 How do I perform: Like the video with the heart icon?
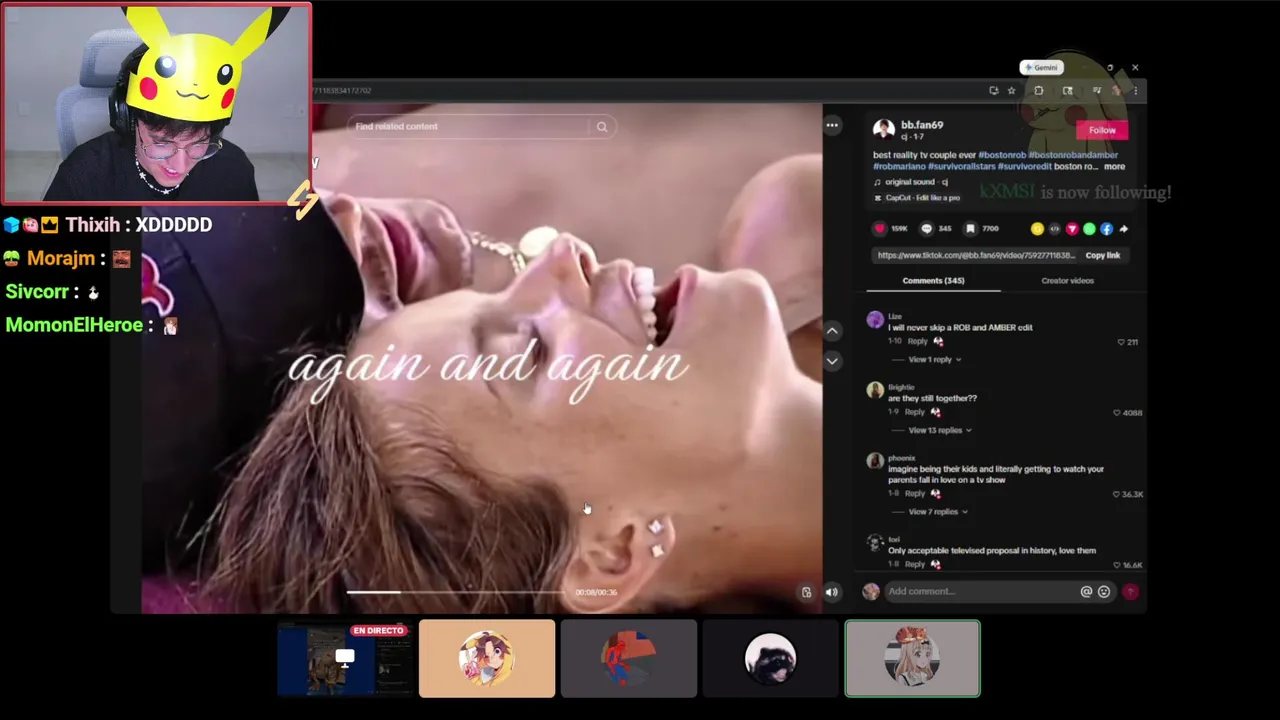[x=880, y=229]
